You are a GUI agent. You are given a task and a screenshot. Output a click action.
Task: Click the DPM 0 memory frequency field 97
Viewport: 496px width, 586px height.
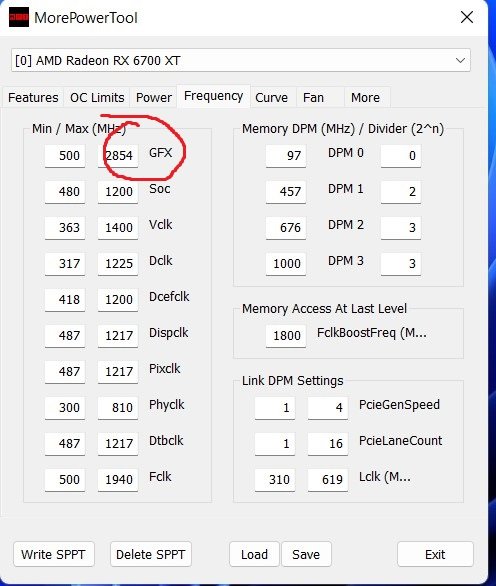[x=286, y=155]
